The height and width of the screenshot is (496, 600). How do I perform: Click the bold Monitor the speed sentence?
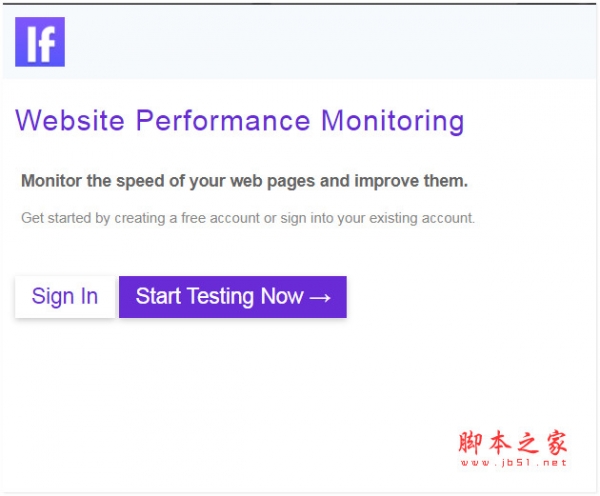244,181
